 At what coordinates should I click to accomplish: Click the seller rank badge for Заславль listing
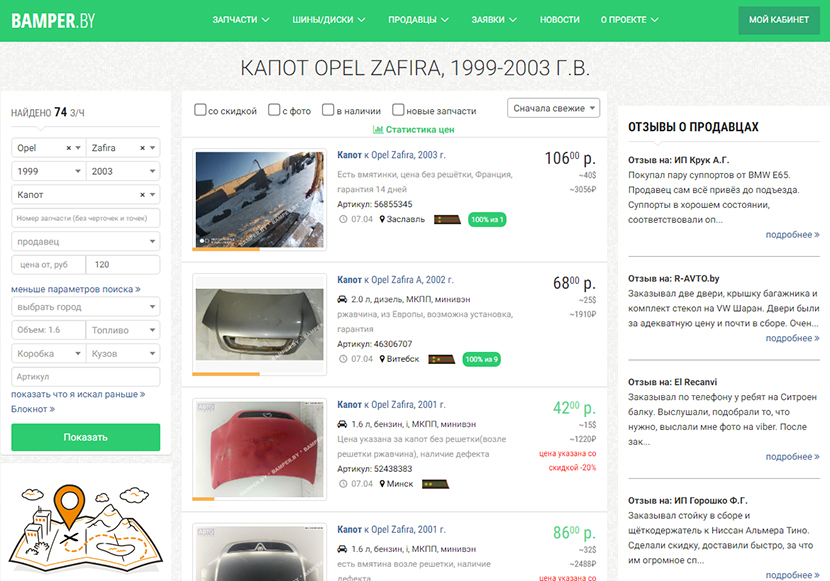click(x=446, y=219)
